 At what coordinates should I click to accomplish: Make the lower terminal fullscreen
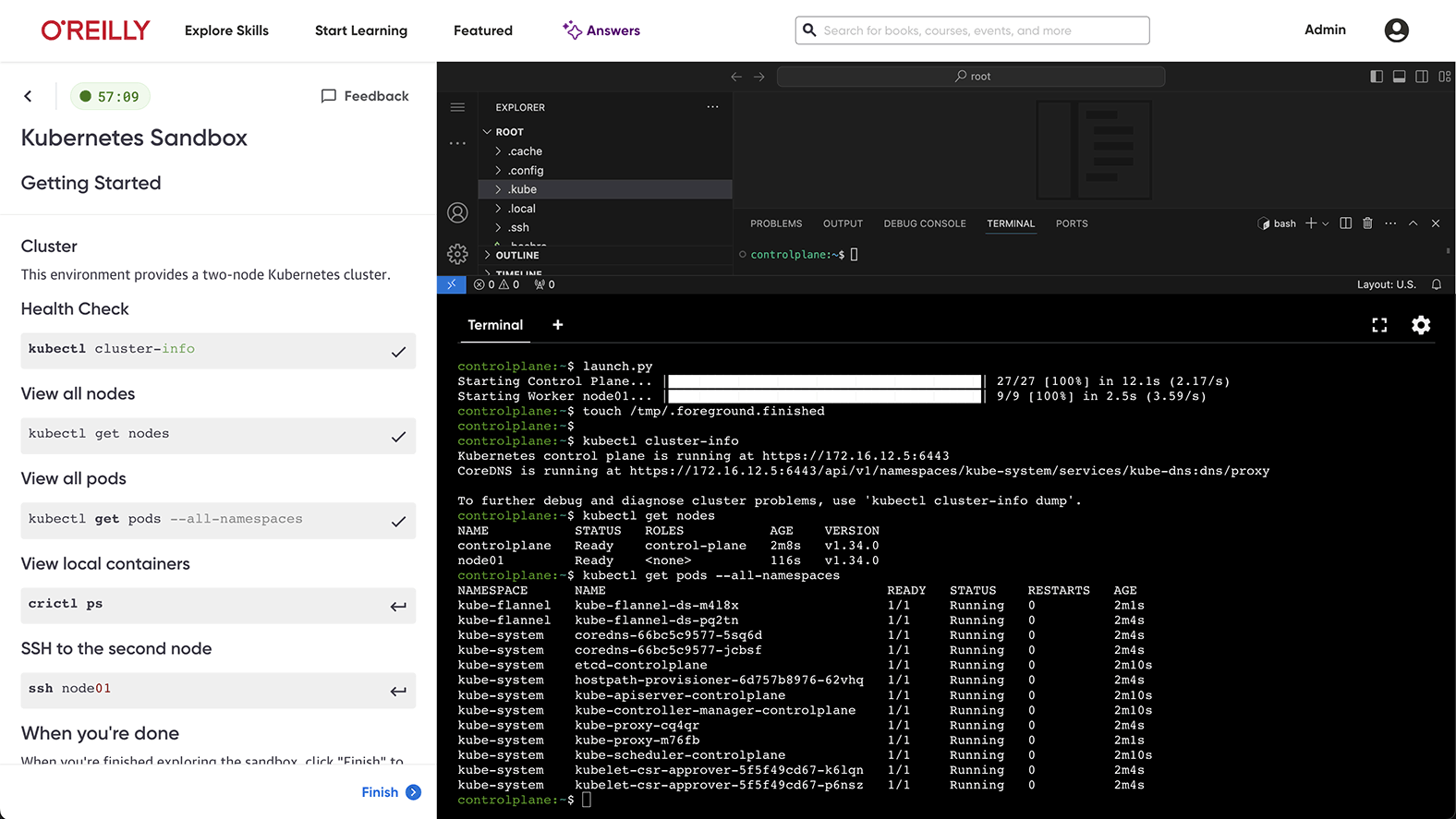coord(1379,325)
